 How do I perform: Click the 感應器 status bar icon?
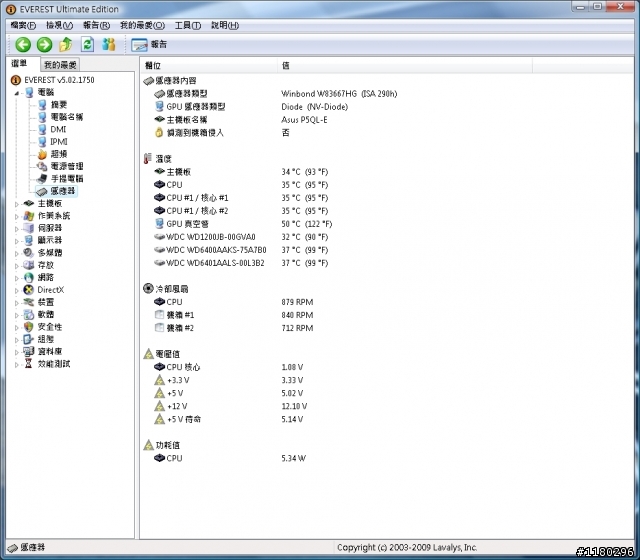tap(13, 548)
